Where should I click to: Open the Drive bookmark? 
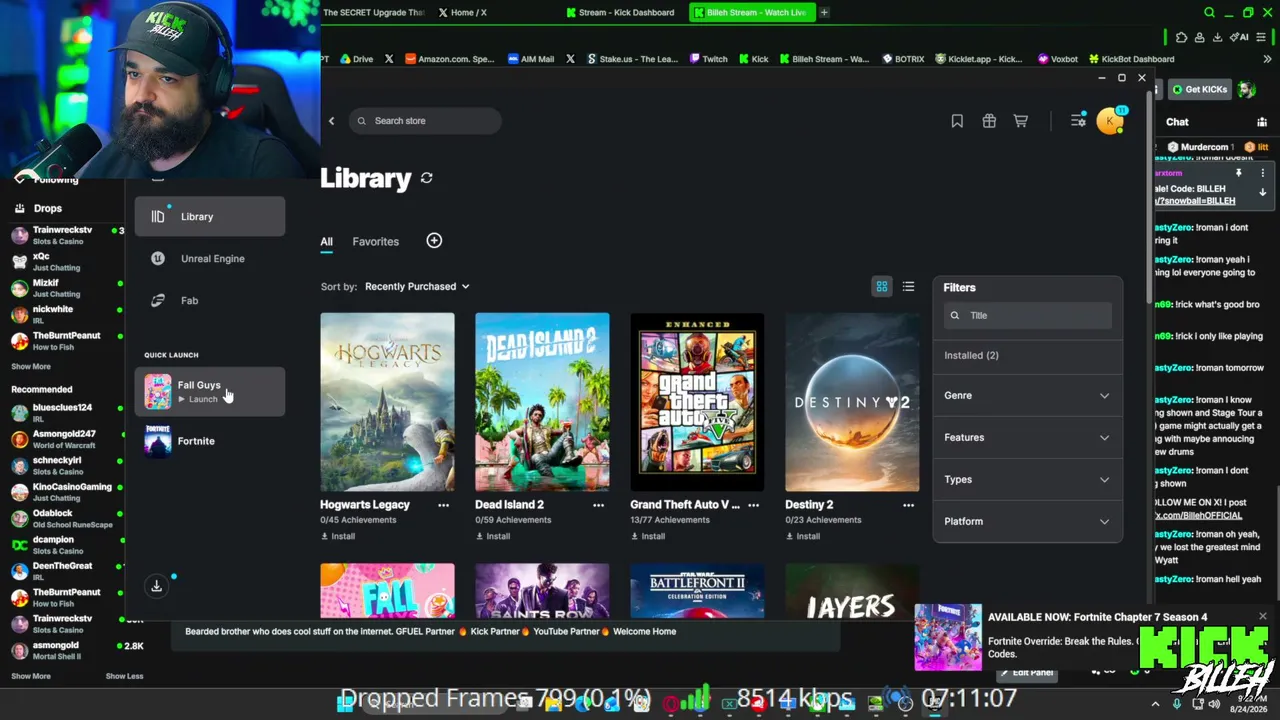coord(356,59)
